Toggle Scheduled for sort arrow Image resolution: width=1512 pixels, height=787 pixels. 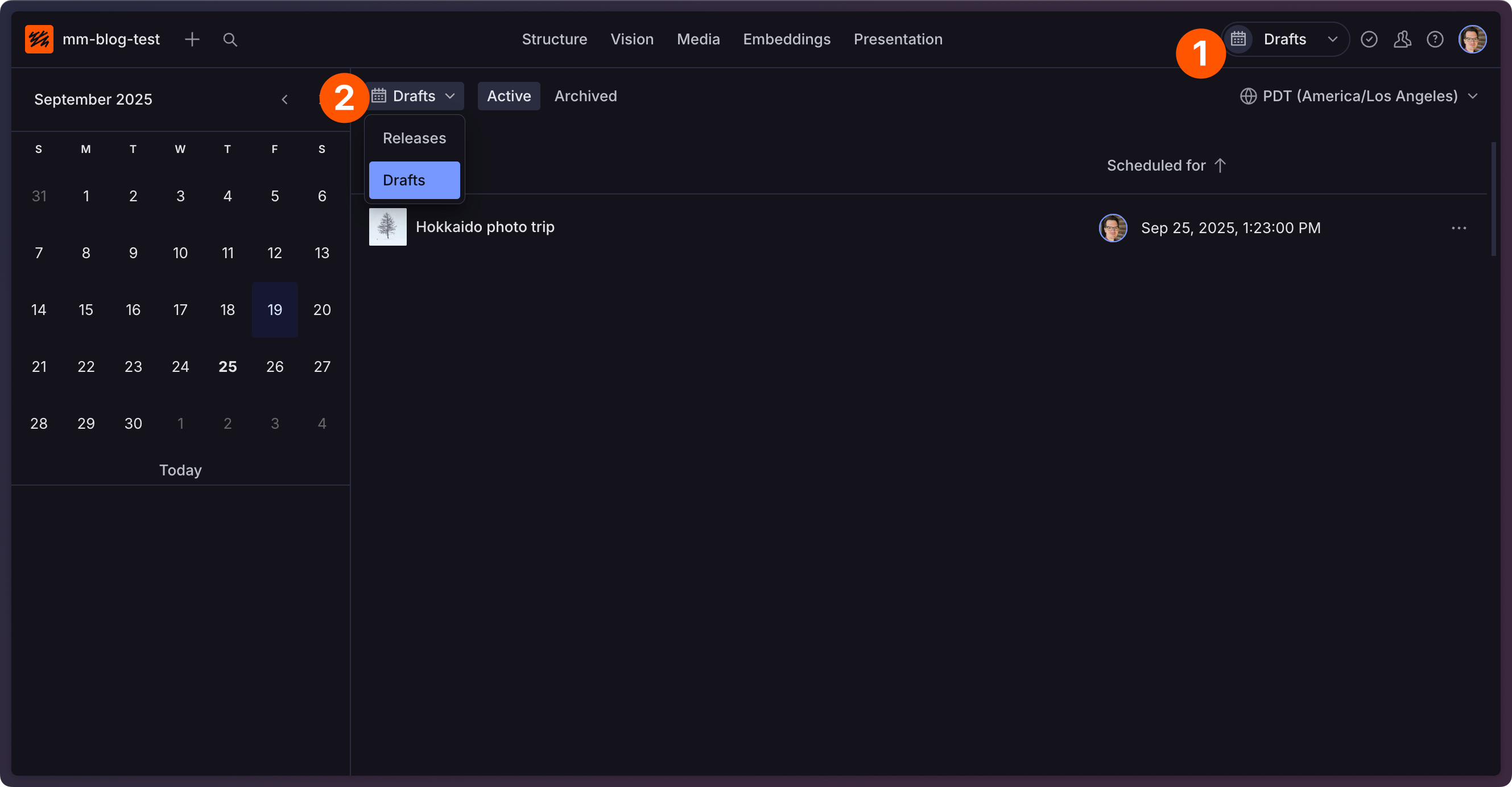(1220, 165)
